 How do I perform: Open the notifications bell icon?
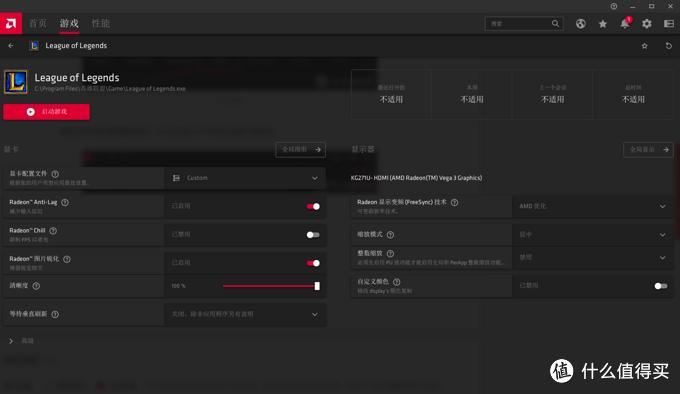[x=625, y=24]
